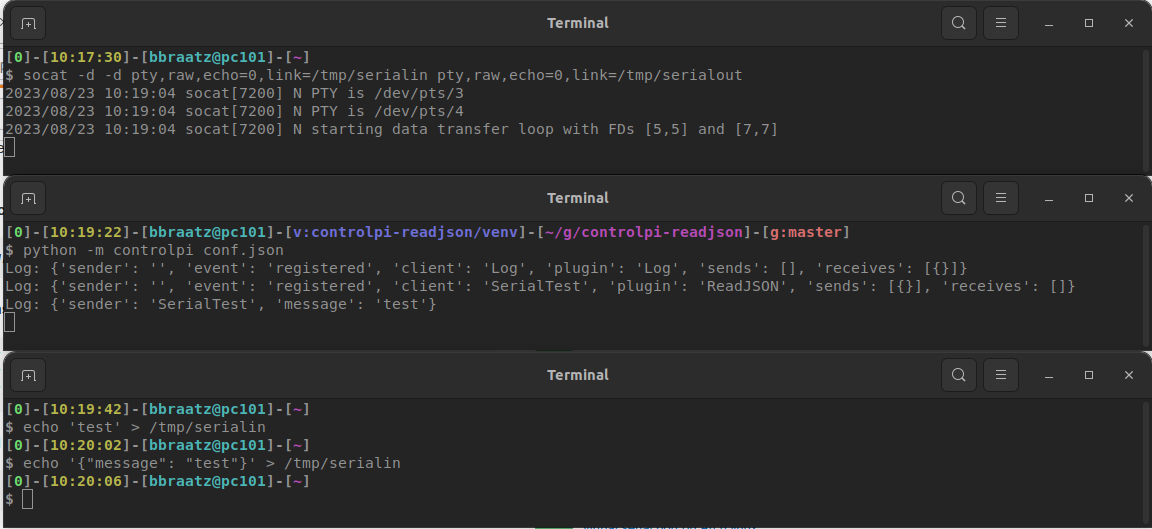The width and height of the screenshot is (1152, 529).
Task: Search in the echo terminal window
Action: coord(958,375)
